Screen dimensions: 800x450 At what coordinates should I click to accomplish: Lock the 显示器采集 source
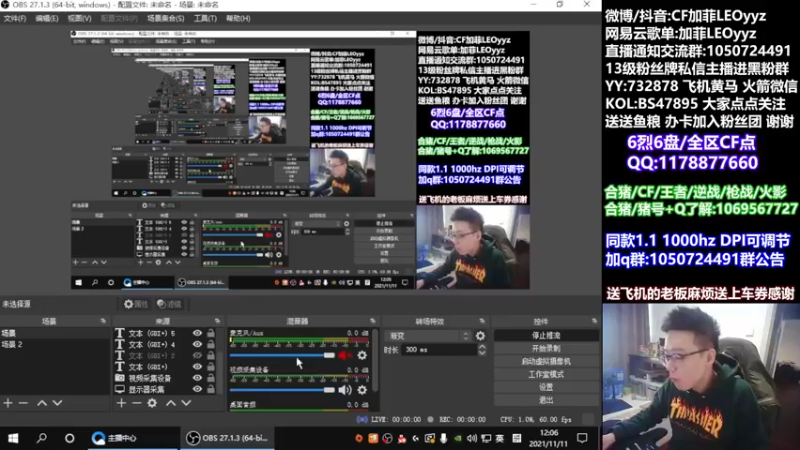coord(211,389)
